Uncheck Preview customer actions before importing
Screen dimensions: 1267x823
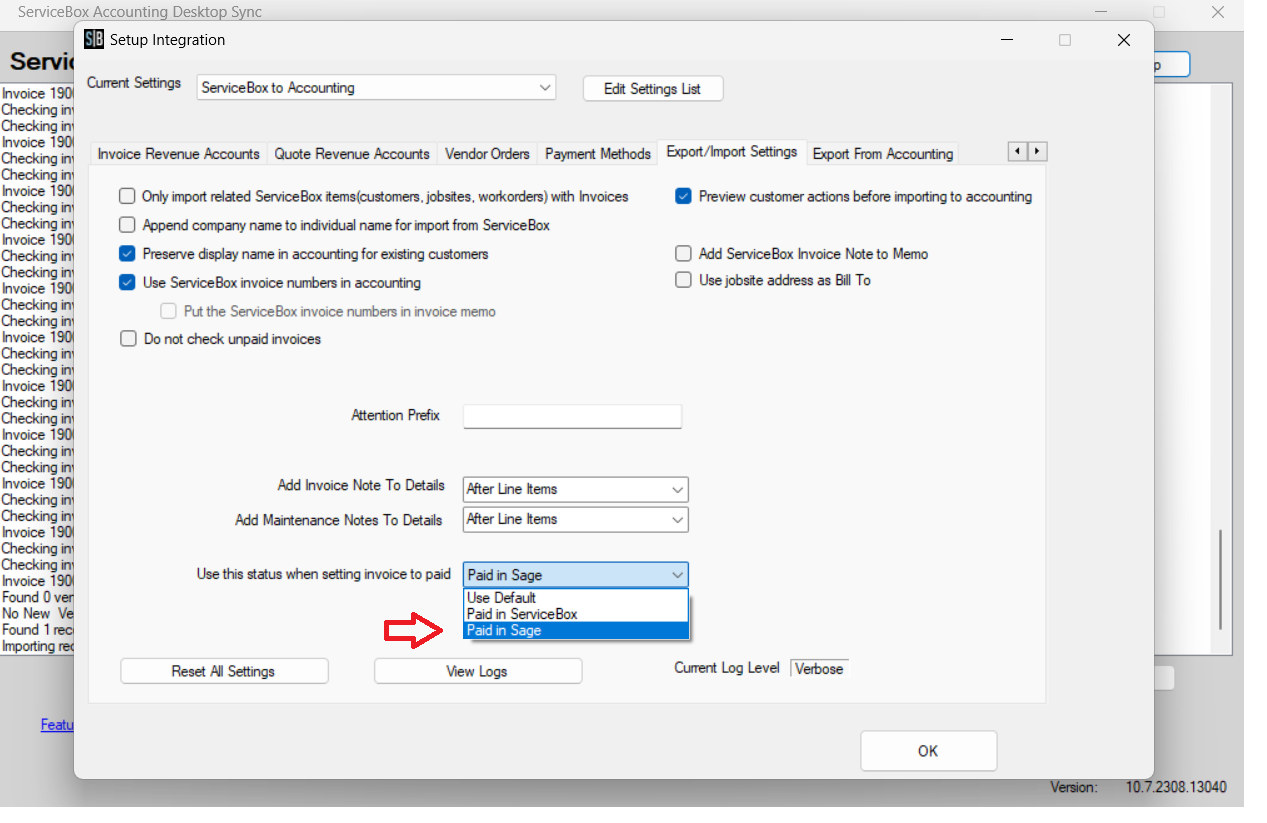pyautogui.click(x=683, y=197)
